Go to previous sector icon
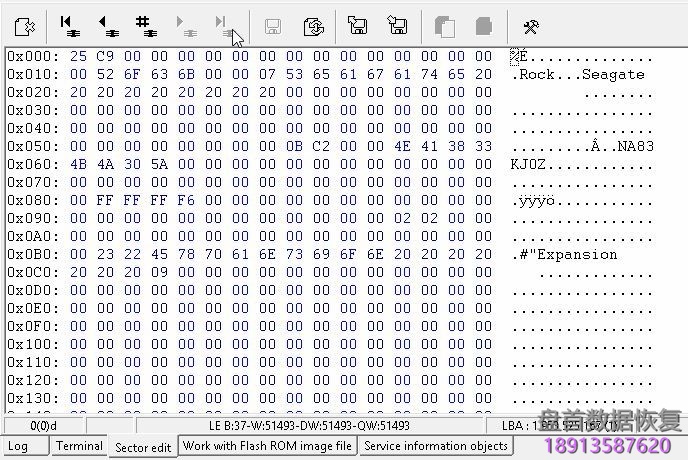This screenshot has width=688, height=460. pos(108,27)
